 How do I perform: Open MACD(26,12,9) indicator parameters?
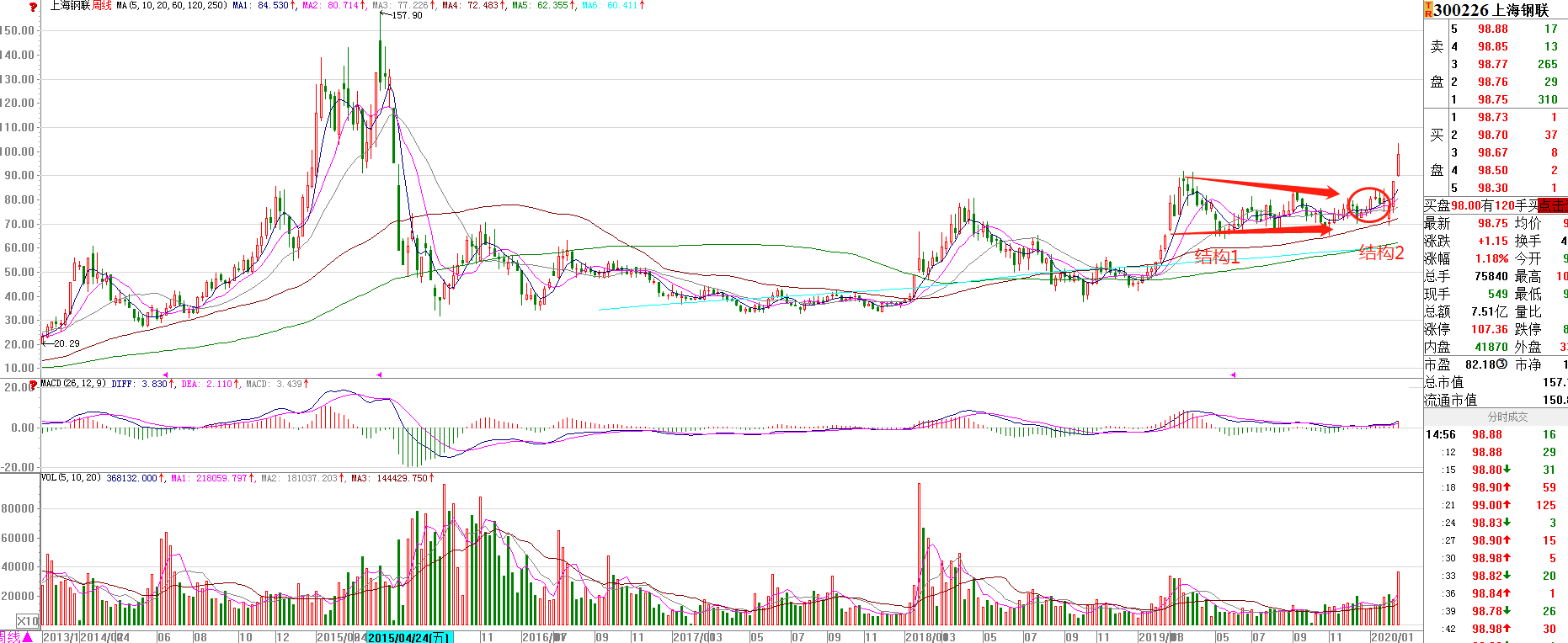pos(73,384)
